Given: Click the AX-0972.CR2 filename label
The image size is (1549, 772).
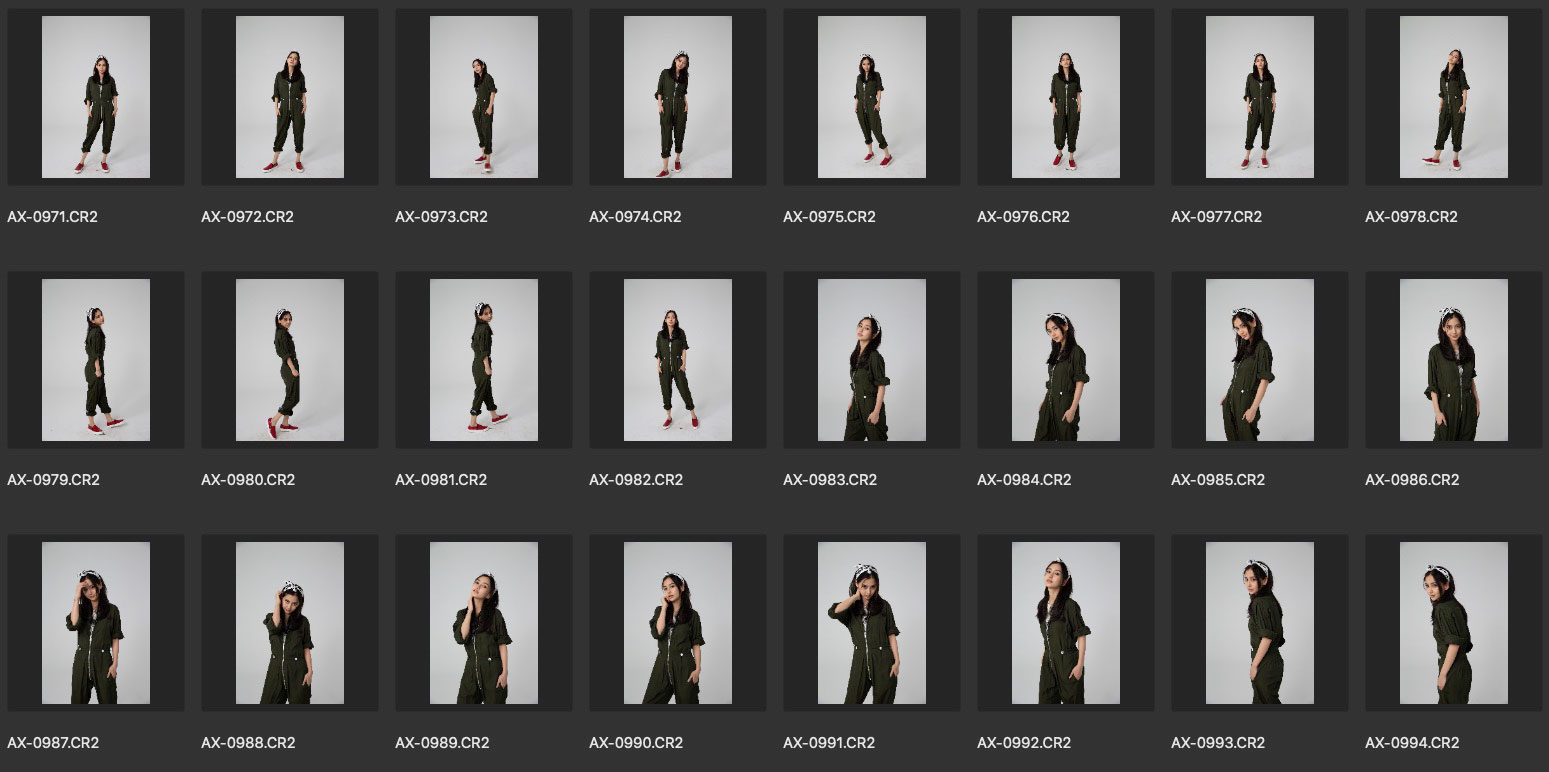Looking at the screenshot, I should (x=247, y=217).
